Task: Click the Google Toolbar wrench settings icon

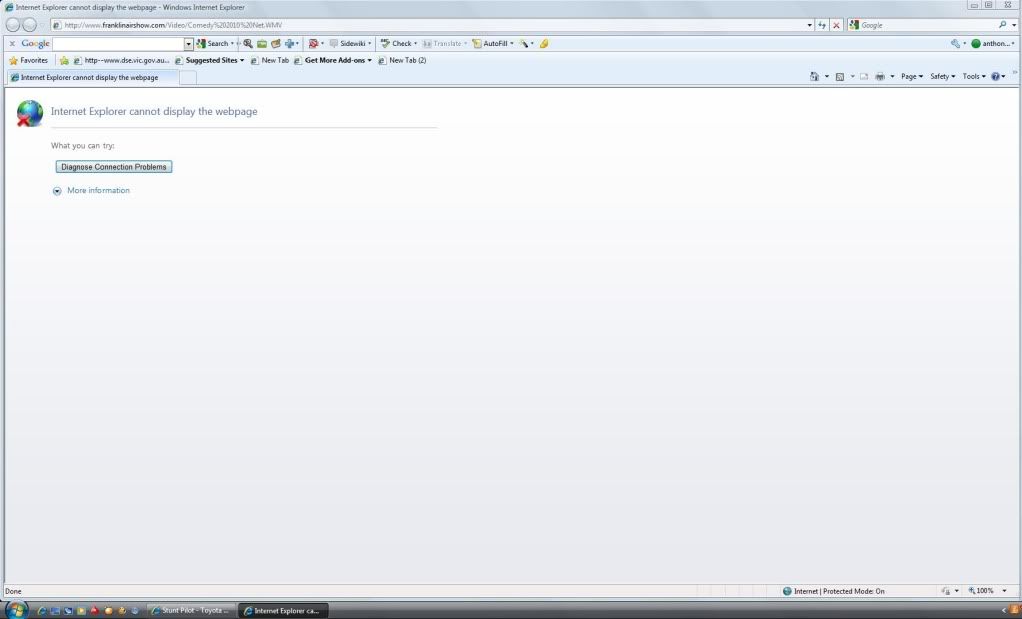Action: pos(957,44)
